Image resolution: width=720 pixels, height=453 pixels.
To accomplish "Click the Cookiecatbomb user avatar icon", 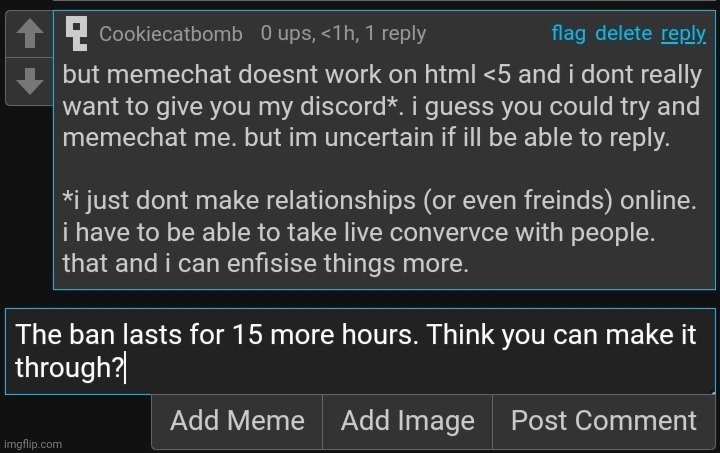I will [x=76, y=34].
